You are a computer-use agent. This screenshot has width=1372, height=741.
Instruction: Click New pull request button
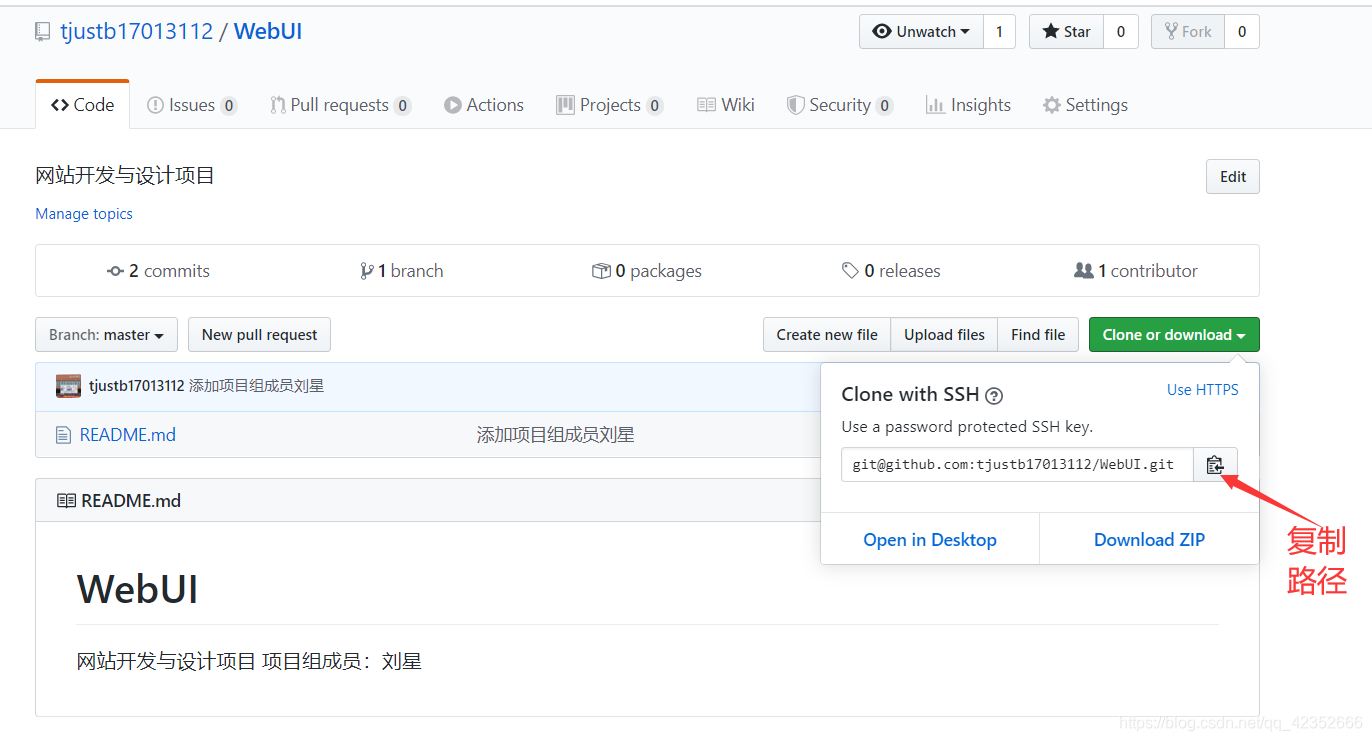(x=259, y=335)
